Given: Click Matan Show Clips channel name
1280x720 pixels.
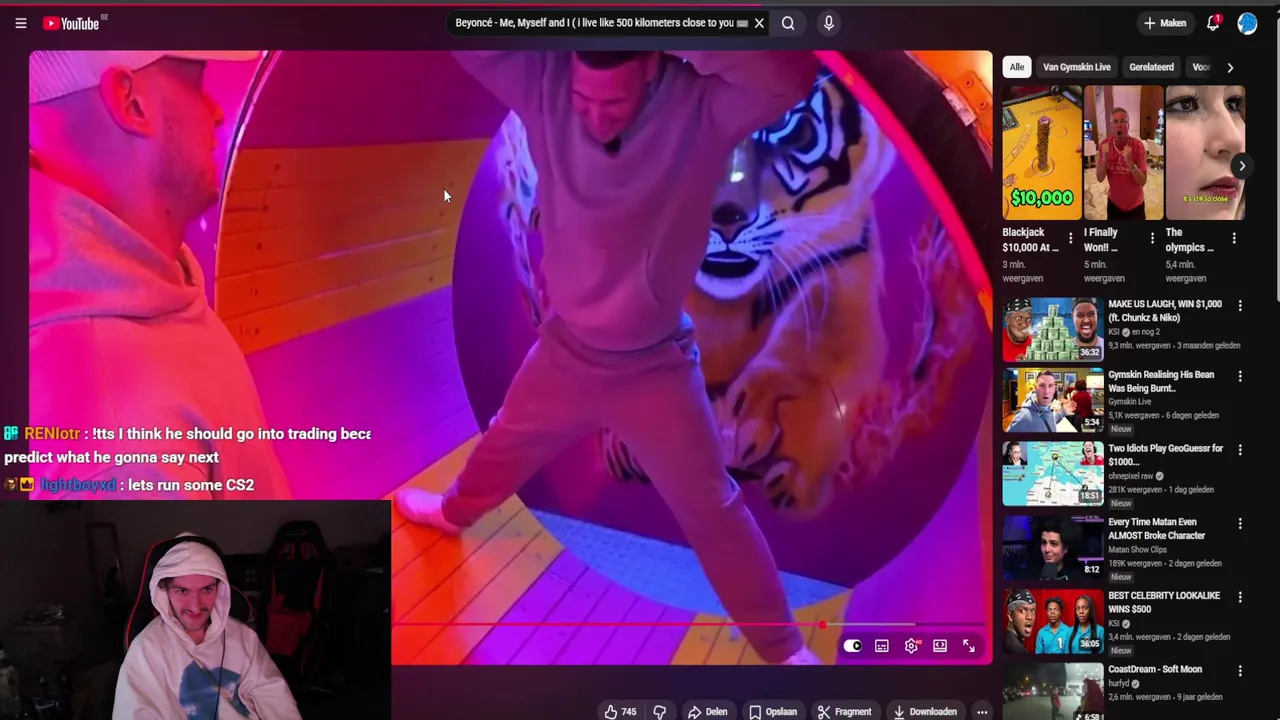Looking at the screenshot, I should pyautogui.click(x=1137, y=550).
